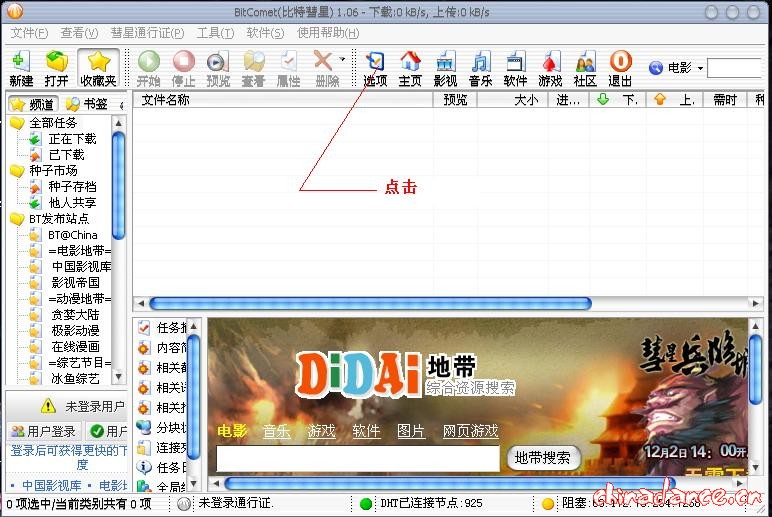Click the 停止 (Stop) toolbar icon
Screen dimensions: 772x517
coord(184,68)
